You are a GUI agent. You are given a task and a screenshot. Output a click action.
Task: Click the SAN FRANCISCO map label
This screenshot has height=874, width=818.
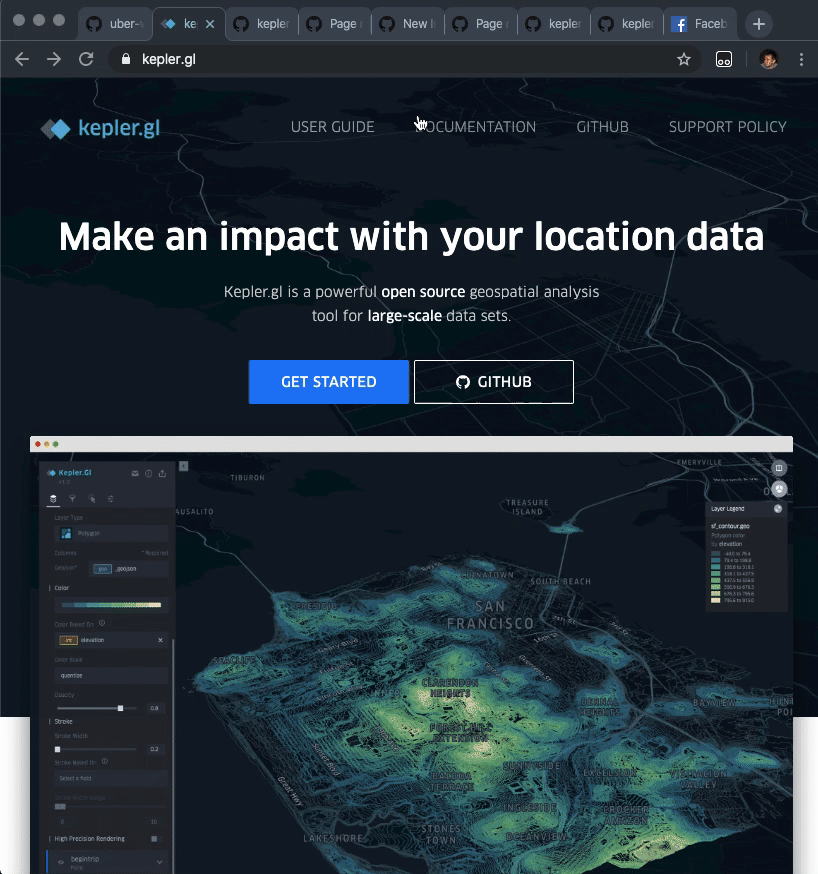point(490,615)
